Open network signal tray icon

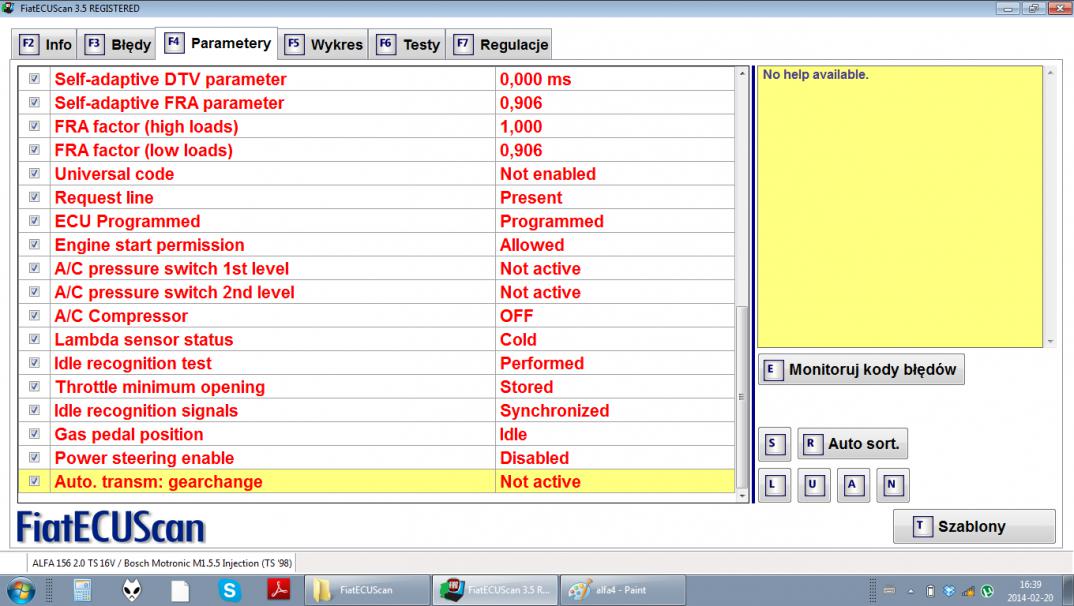click(x=969, y=591)
